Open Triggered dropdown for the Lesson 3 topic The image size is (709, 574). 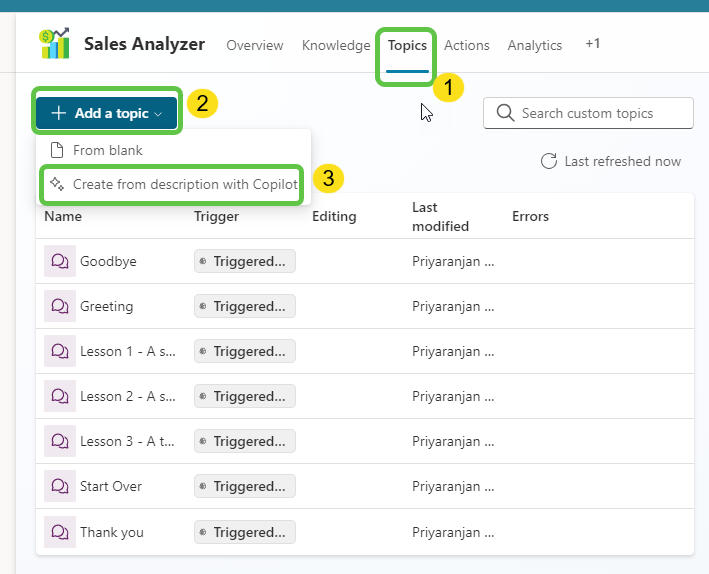(245, 441)
